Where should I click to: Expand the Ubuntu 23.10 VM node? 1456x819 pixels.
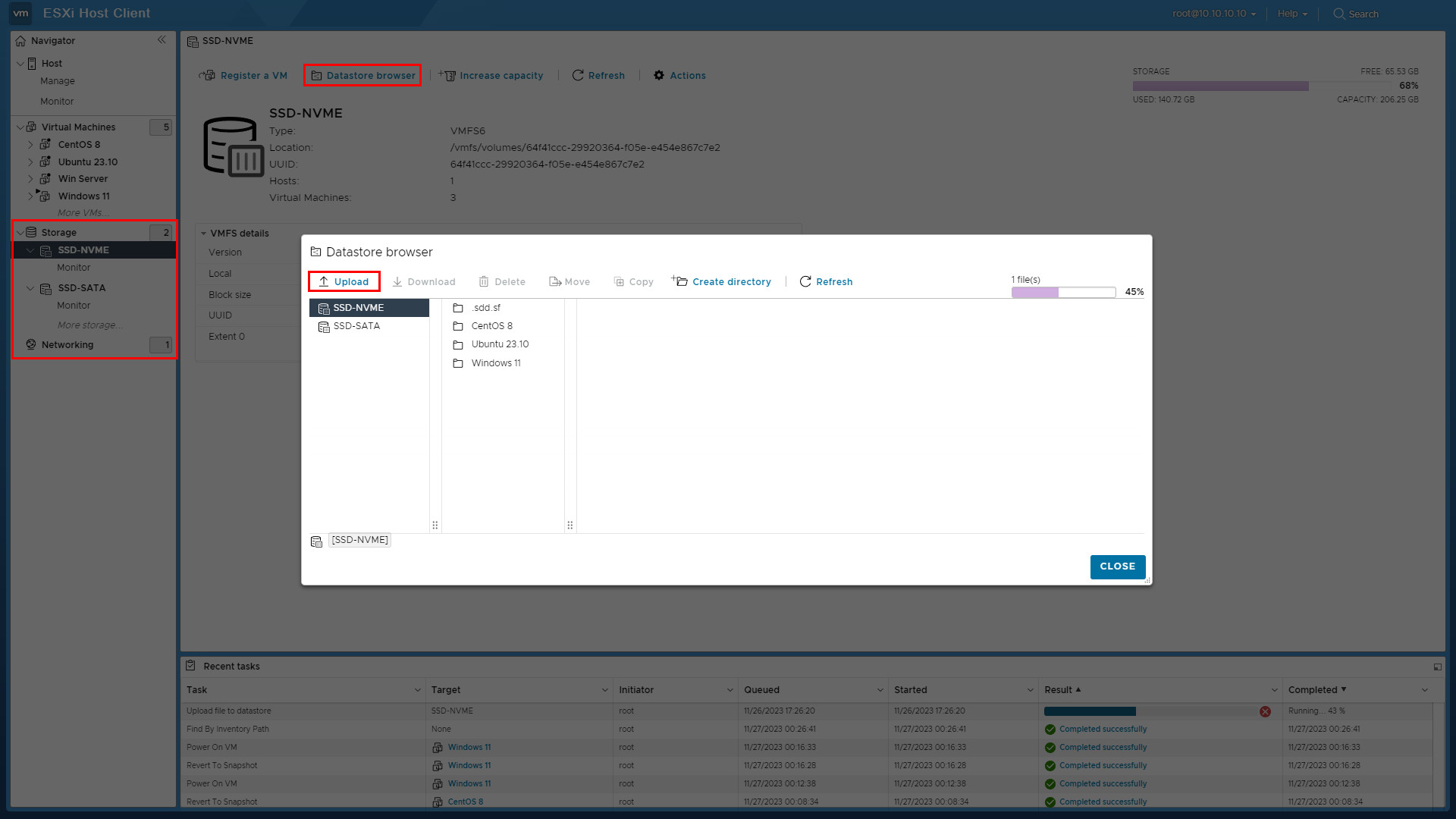[30, 162]
